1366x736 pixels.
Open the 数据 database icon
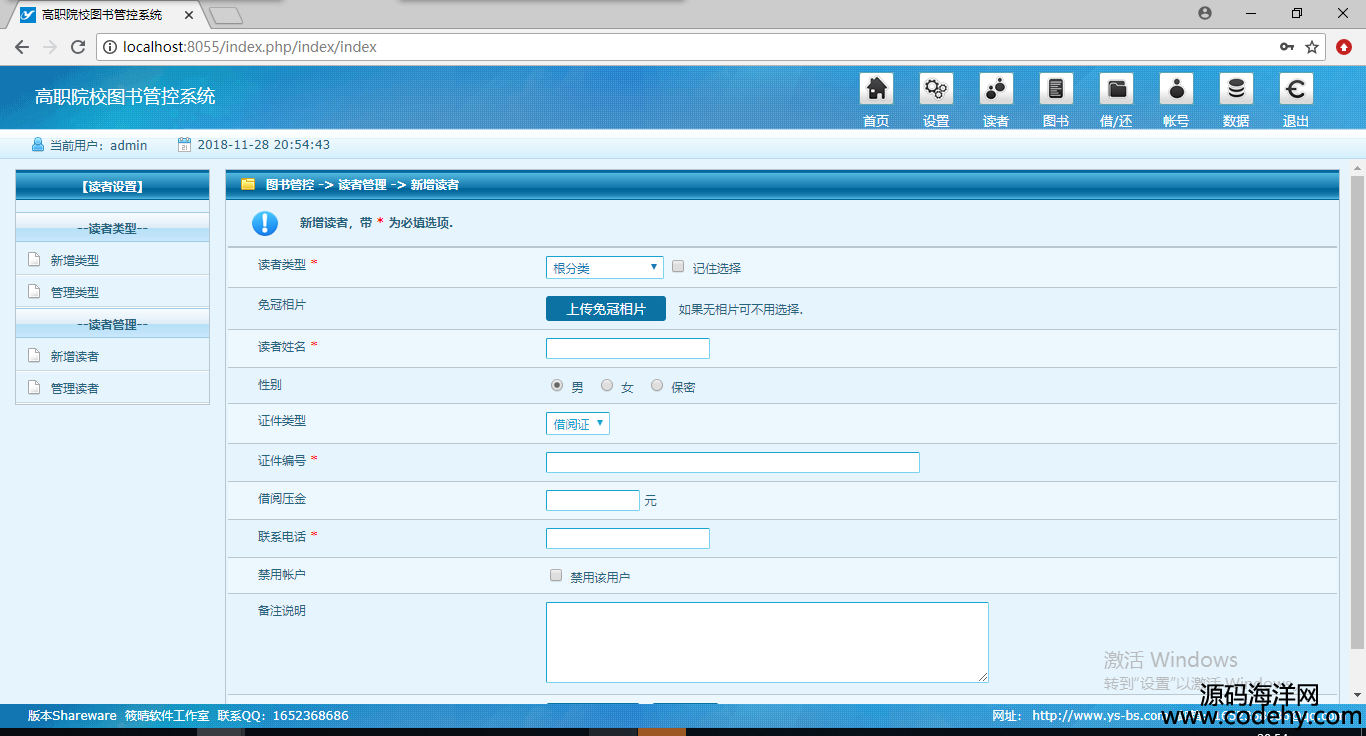[x=1236, y=90]
